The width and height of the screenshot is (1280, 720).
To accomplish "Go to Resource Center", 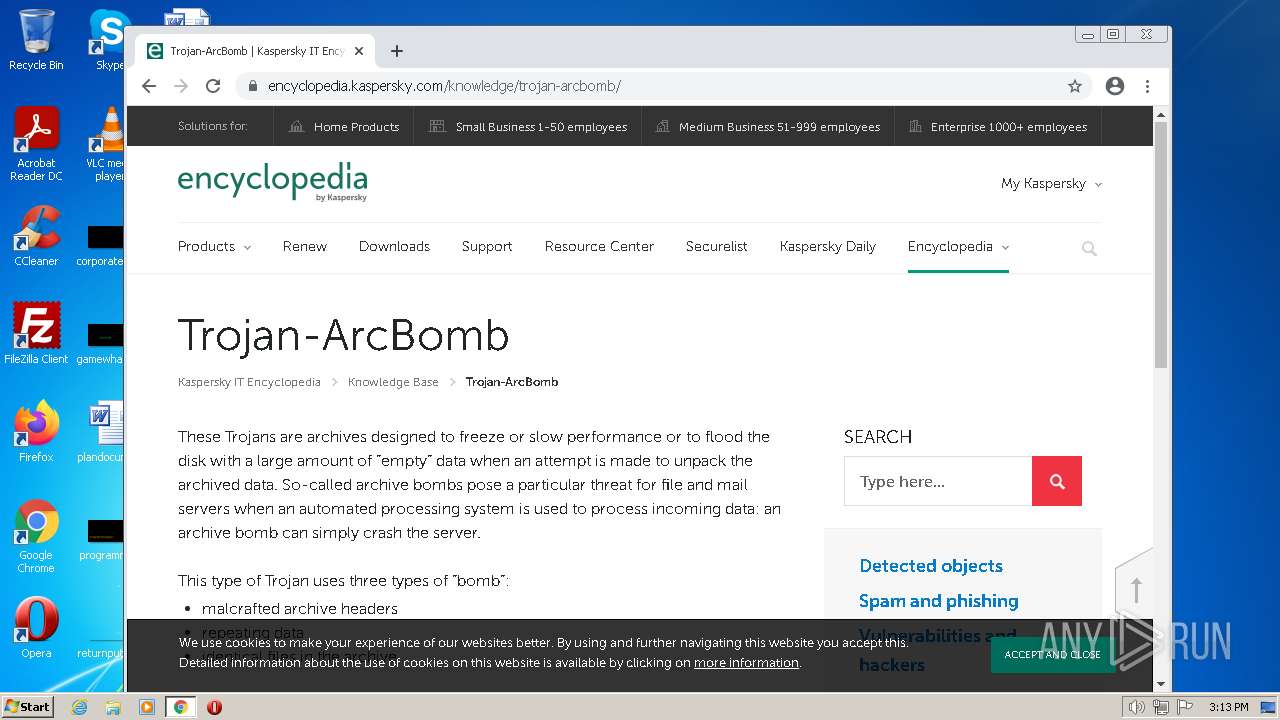I will pos(599,246).
